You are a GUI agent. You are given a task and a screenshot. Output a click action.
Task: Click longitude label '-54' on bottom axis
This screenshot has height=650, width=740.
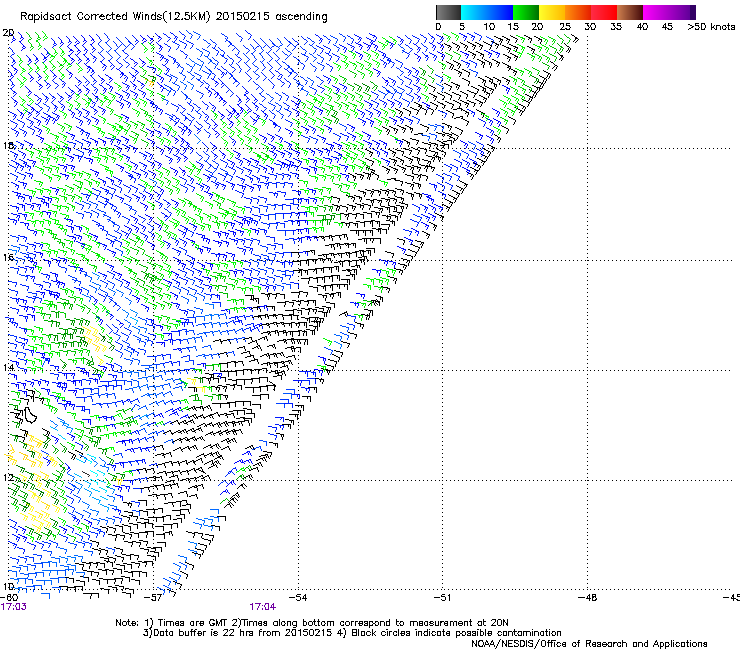click(298, 598)
